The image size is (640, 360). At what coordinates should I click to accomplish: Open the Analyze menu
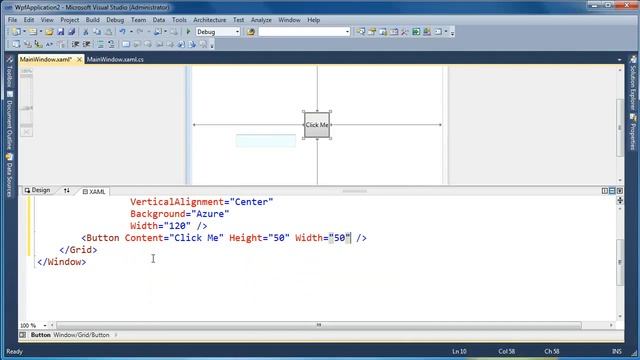261,20
